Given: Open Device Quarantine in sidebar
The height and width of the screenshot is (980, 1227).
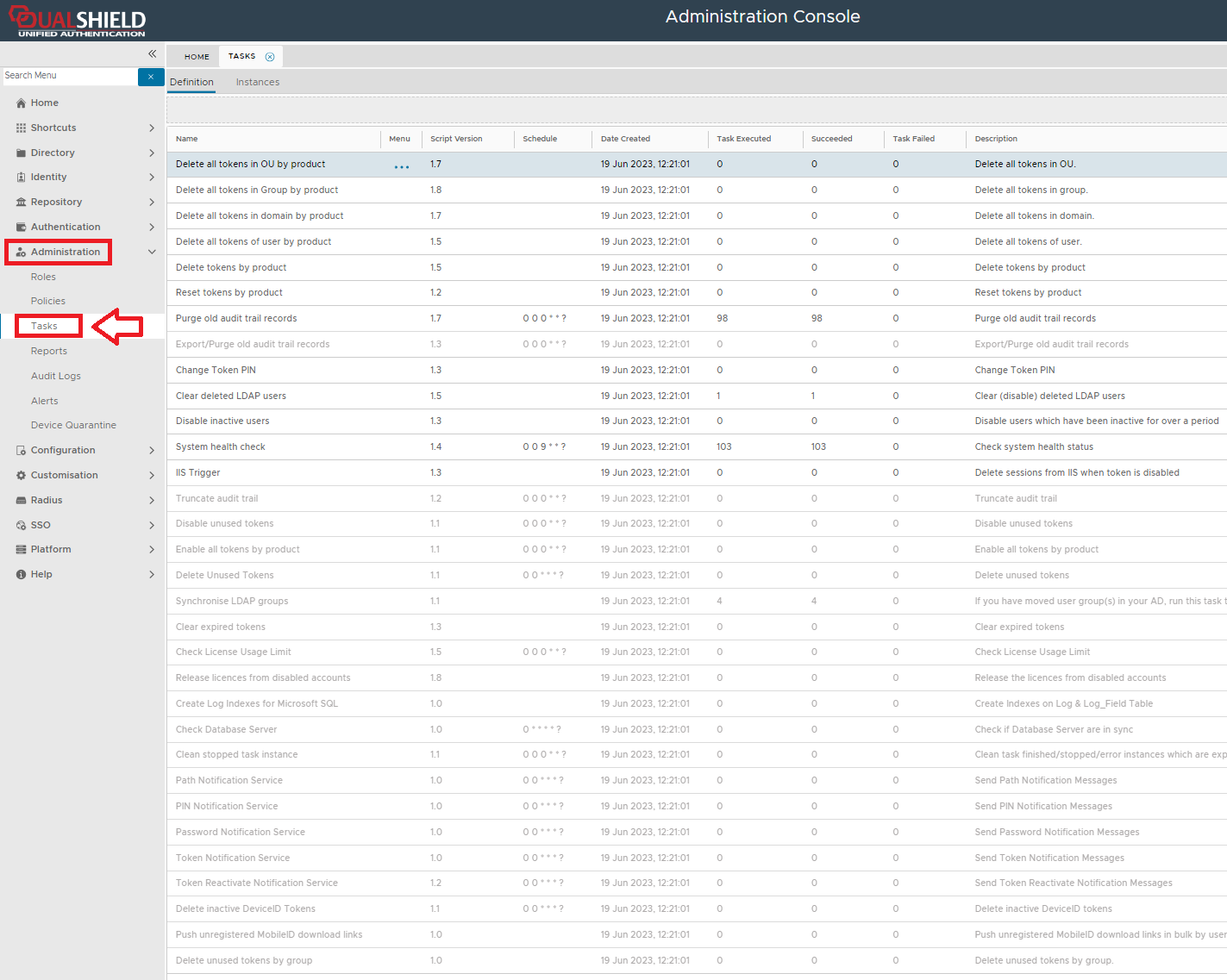Looking at the screenshot, I should [73, 426].
